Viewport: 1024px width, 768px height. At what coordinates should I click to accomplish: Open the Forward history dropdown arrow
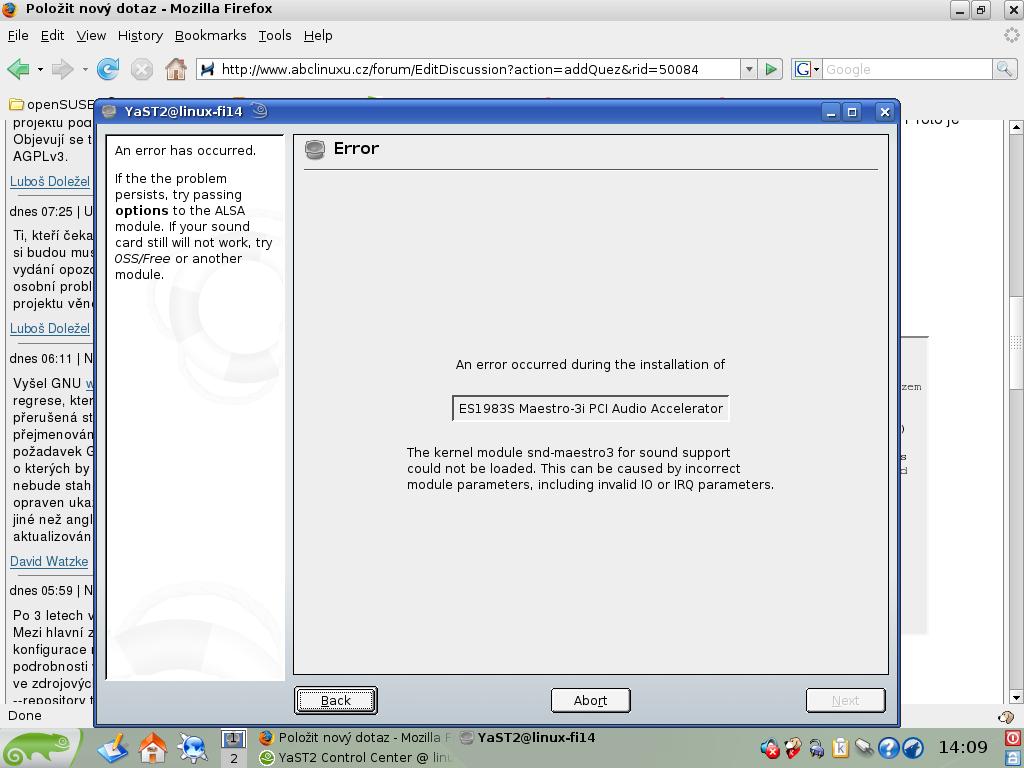85,69
